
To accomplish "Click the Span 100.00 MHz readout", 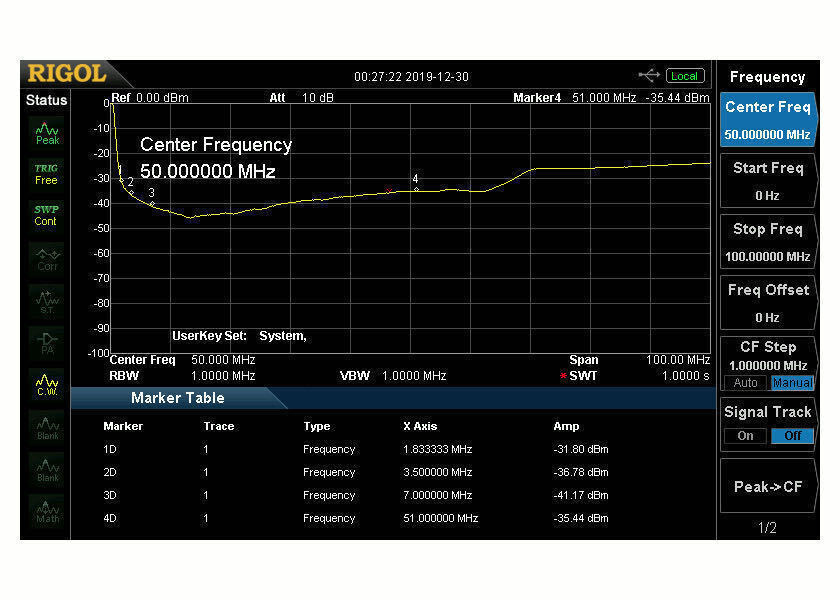I will (x=640, y=360).
